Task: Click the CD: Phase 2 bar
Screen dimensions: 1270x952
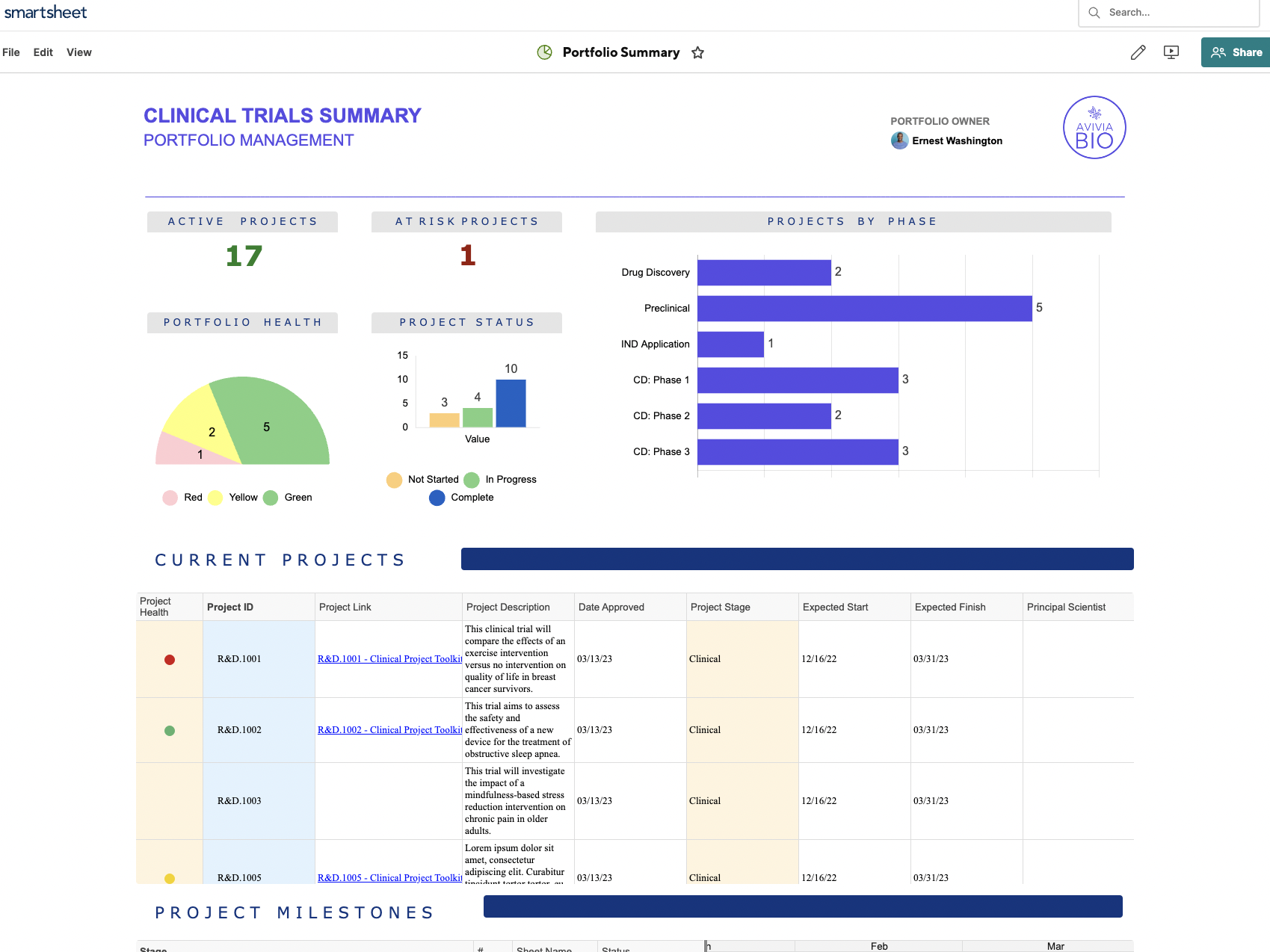Action: (x=764, y=416)
